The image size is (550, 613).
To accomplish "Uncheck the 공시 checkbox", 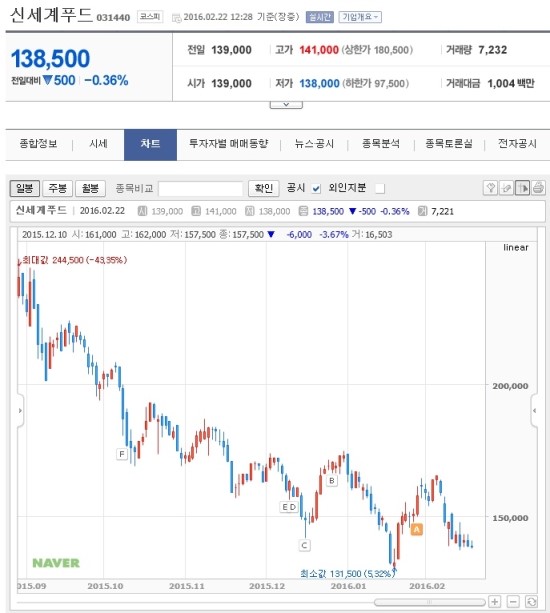I will 316,189.
